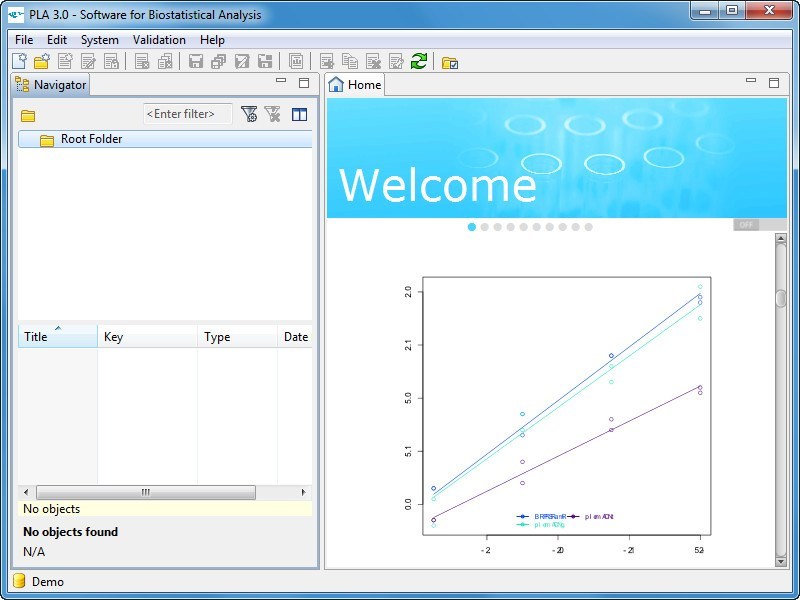Open the Edit menu
Screen dimensions: 800x600
coord(57,40)
